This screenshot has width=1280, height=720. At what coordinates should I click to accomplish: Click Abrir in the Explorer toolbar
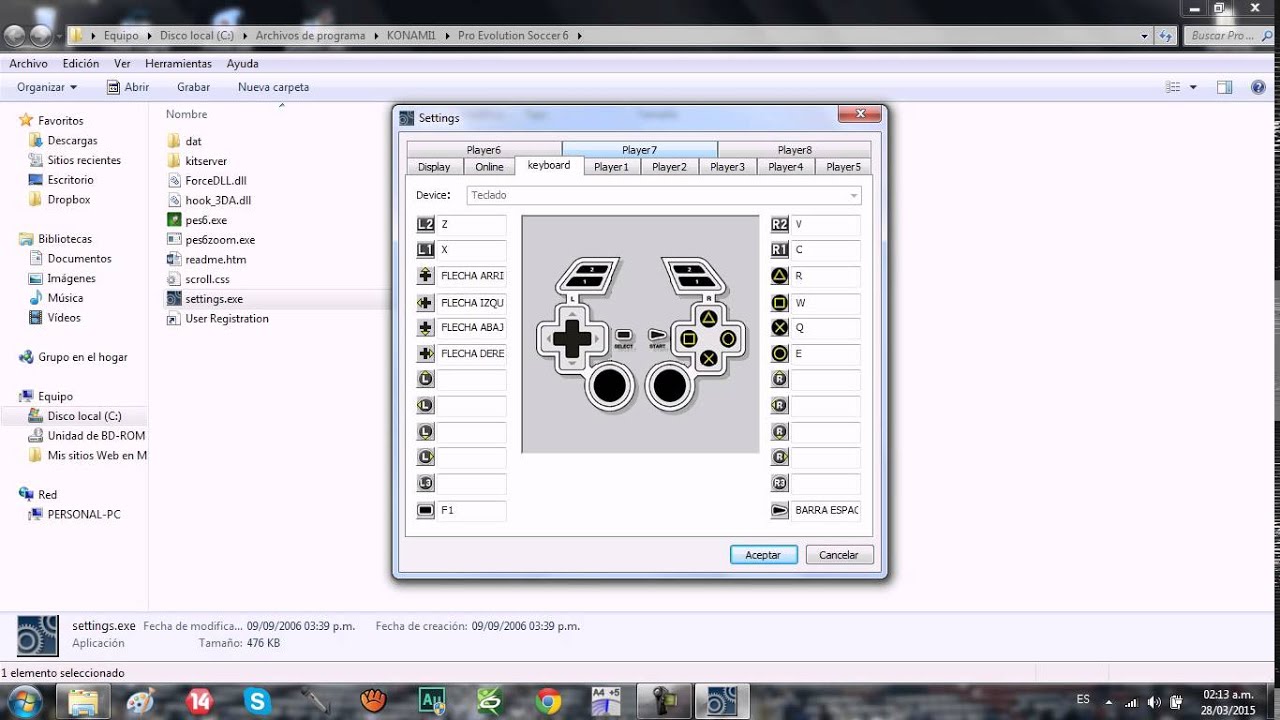(x=128, y=87)
